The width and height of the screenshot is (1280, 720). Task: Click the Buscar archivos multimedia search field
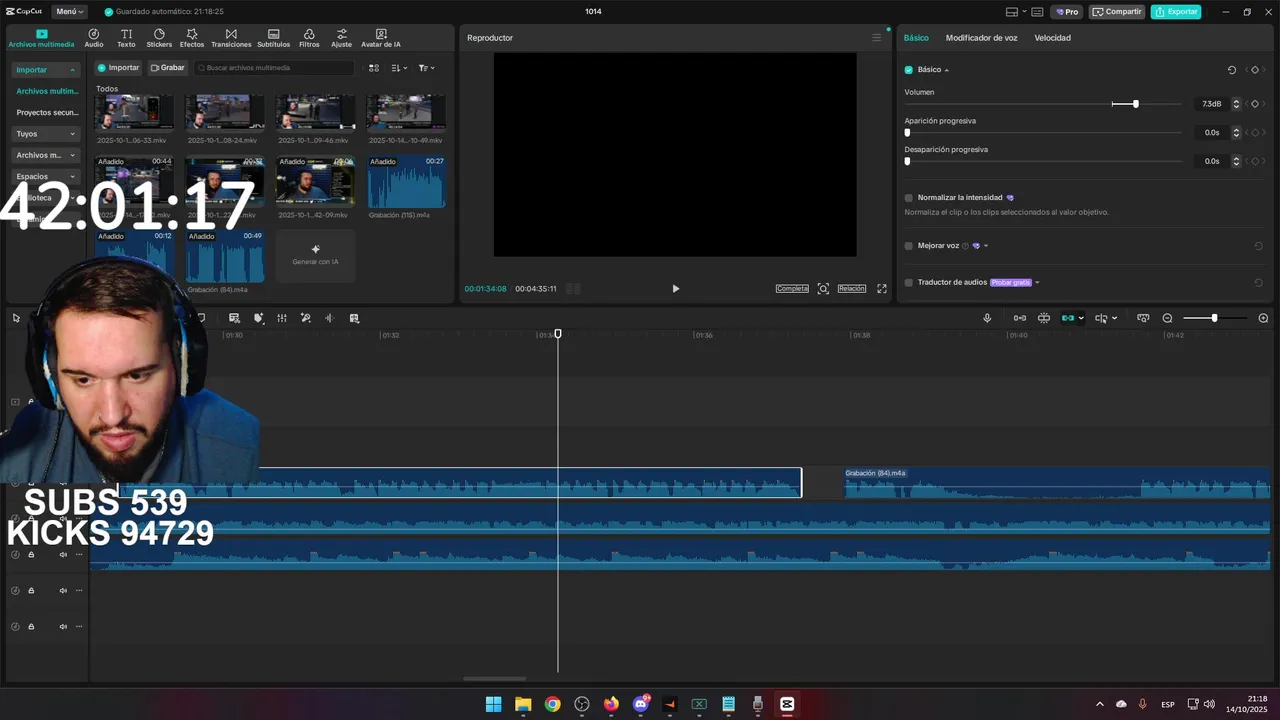[x=274, y=68]
